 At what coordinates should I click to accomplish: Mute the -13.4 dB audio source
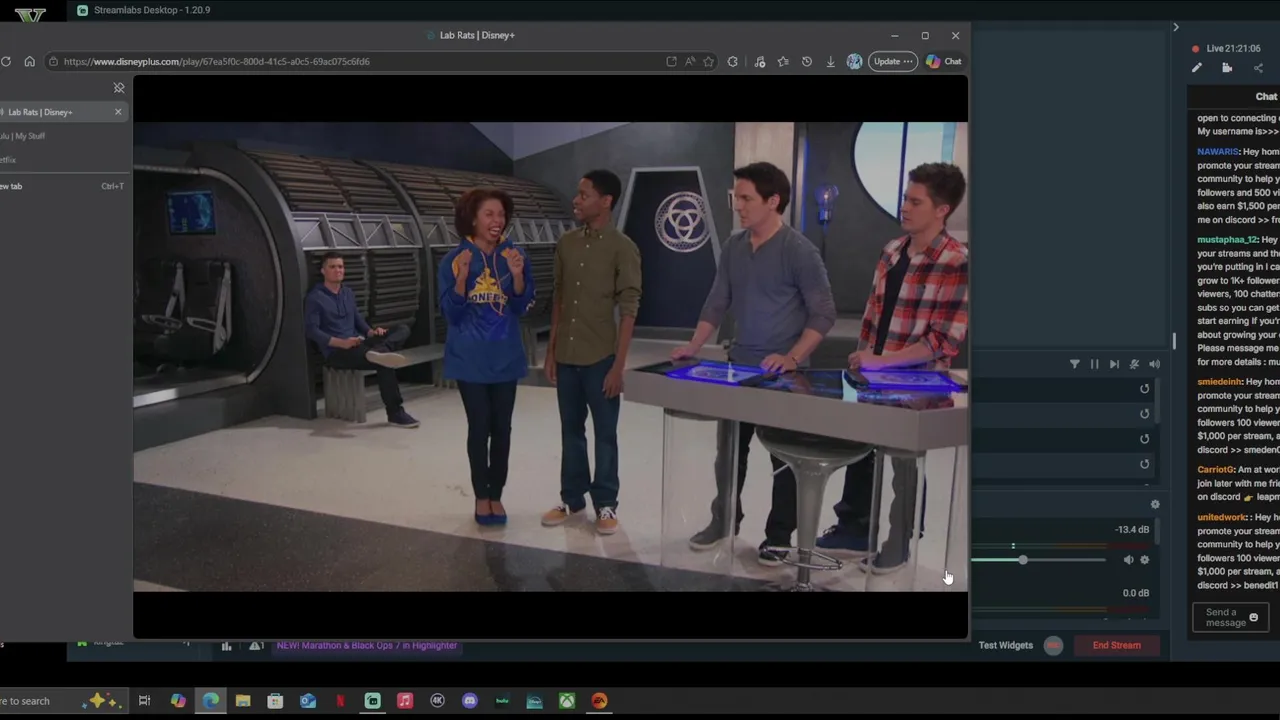[1128, 560]
